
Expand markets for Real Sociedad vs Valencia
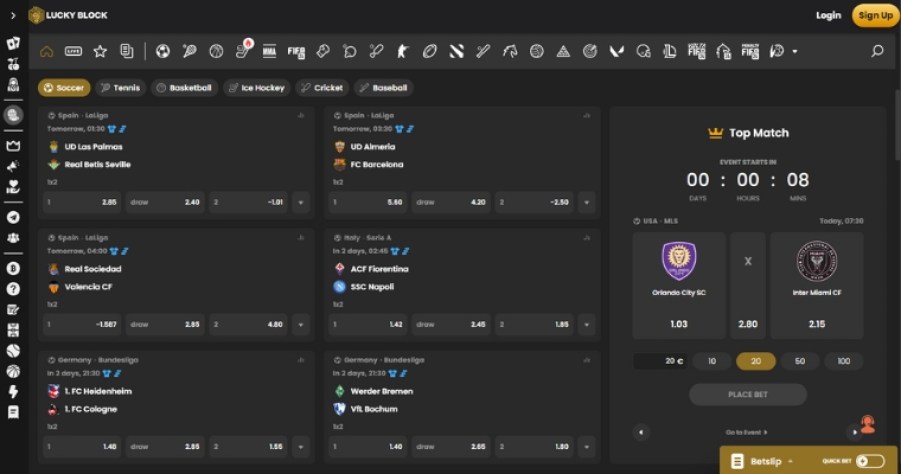[x=301, y=325]
